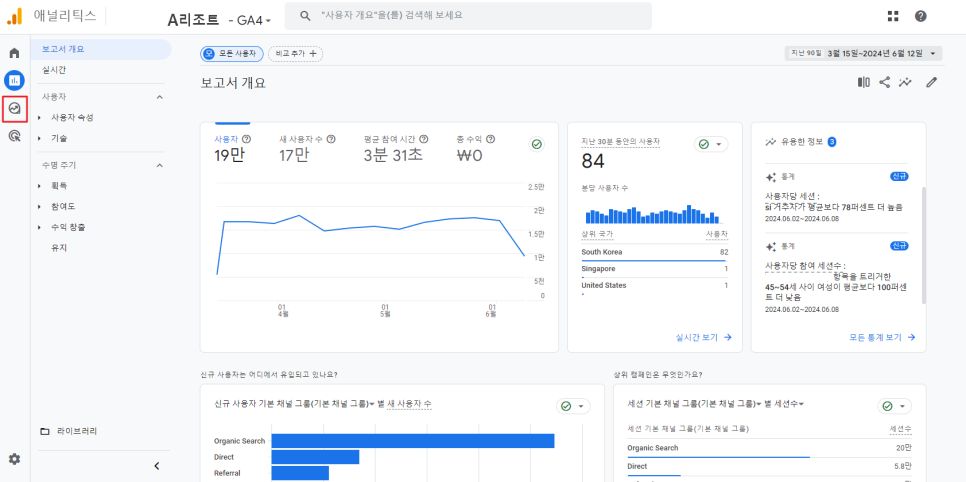Screen dimensions: 966x482
Task: Click the search field at top
Action: point(468,16)
